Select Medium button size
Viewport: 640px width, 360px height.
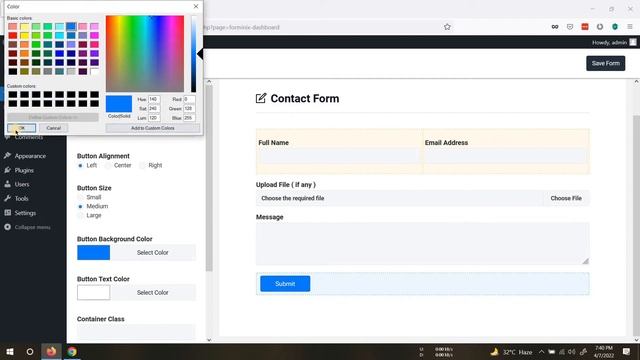[80, 207]
